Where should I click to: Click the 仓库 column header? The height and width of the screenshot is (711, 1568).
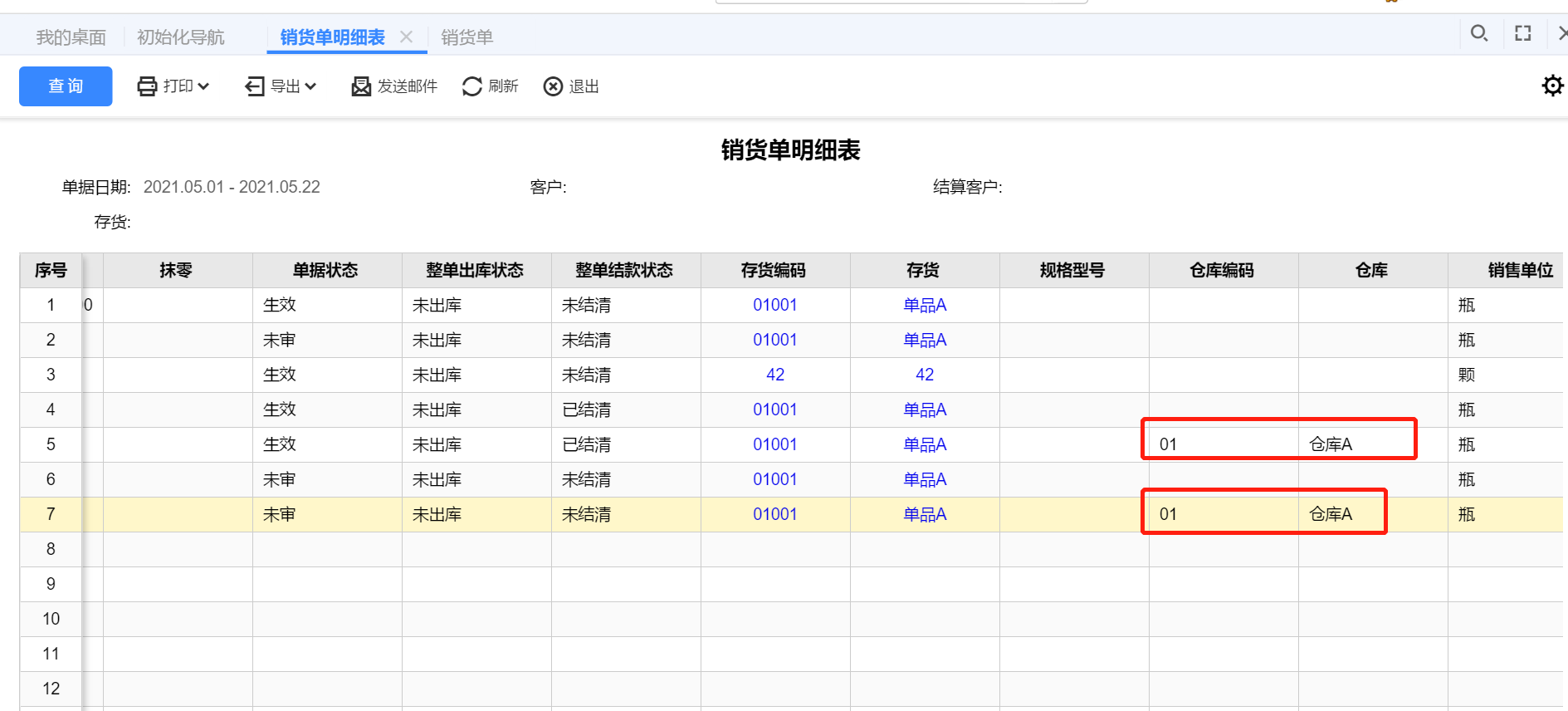coord(1371,270)
